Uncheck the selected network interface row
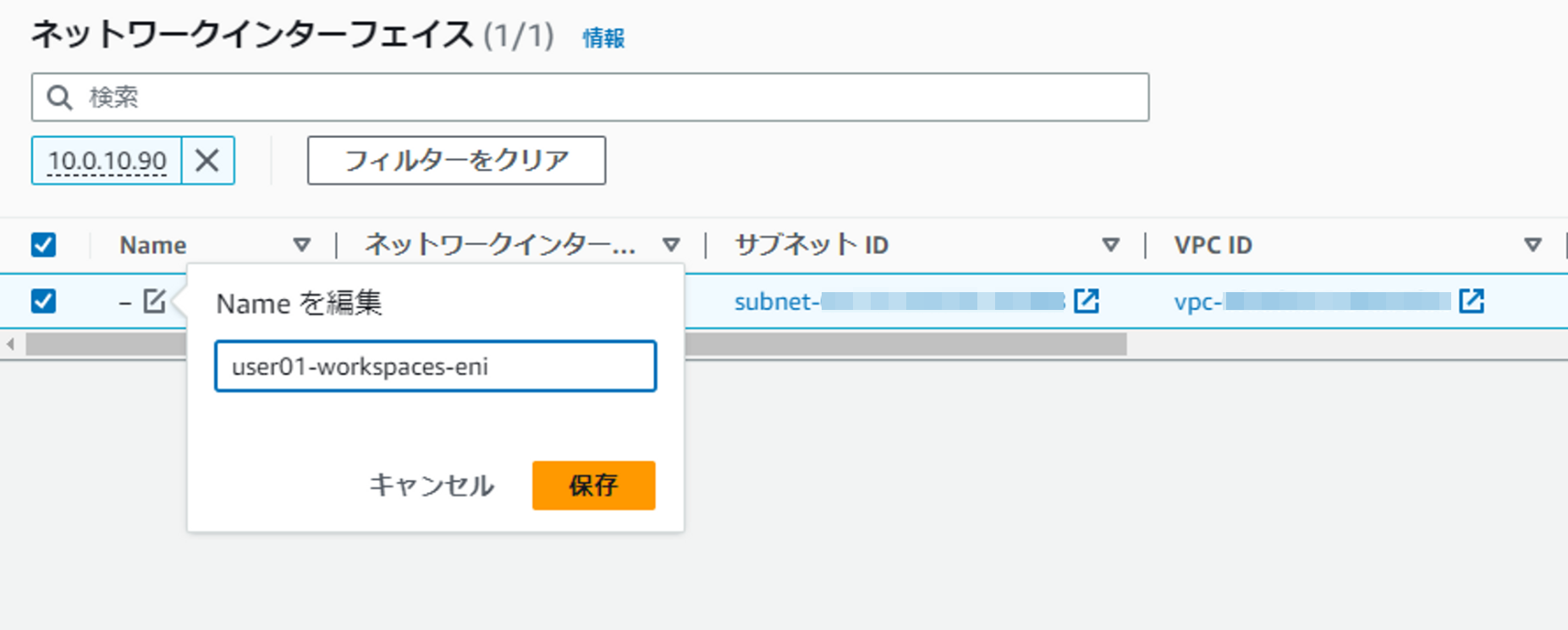 click(x=44, y=301)
